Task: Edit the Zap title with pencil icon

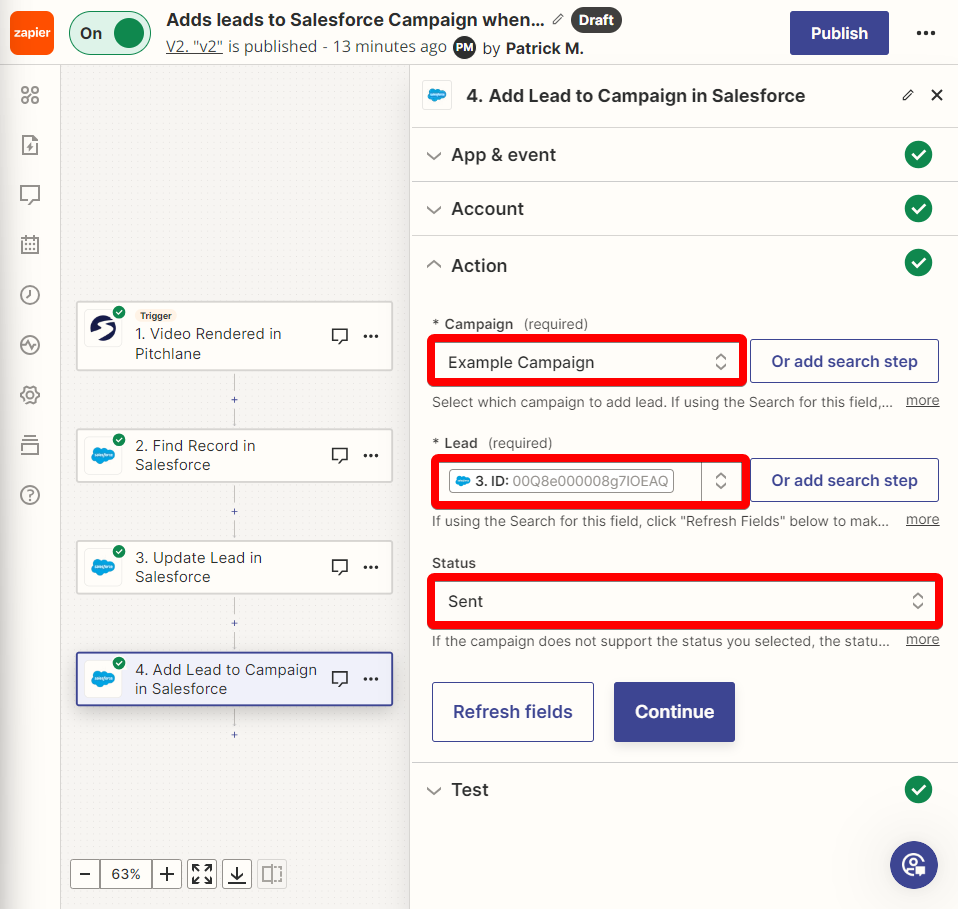Action: click(557, 20)
